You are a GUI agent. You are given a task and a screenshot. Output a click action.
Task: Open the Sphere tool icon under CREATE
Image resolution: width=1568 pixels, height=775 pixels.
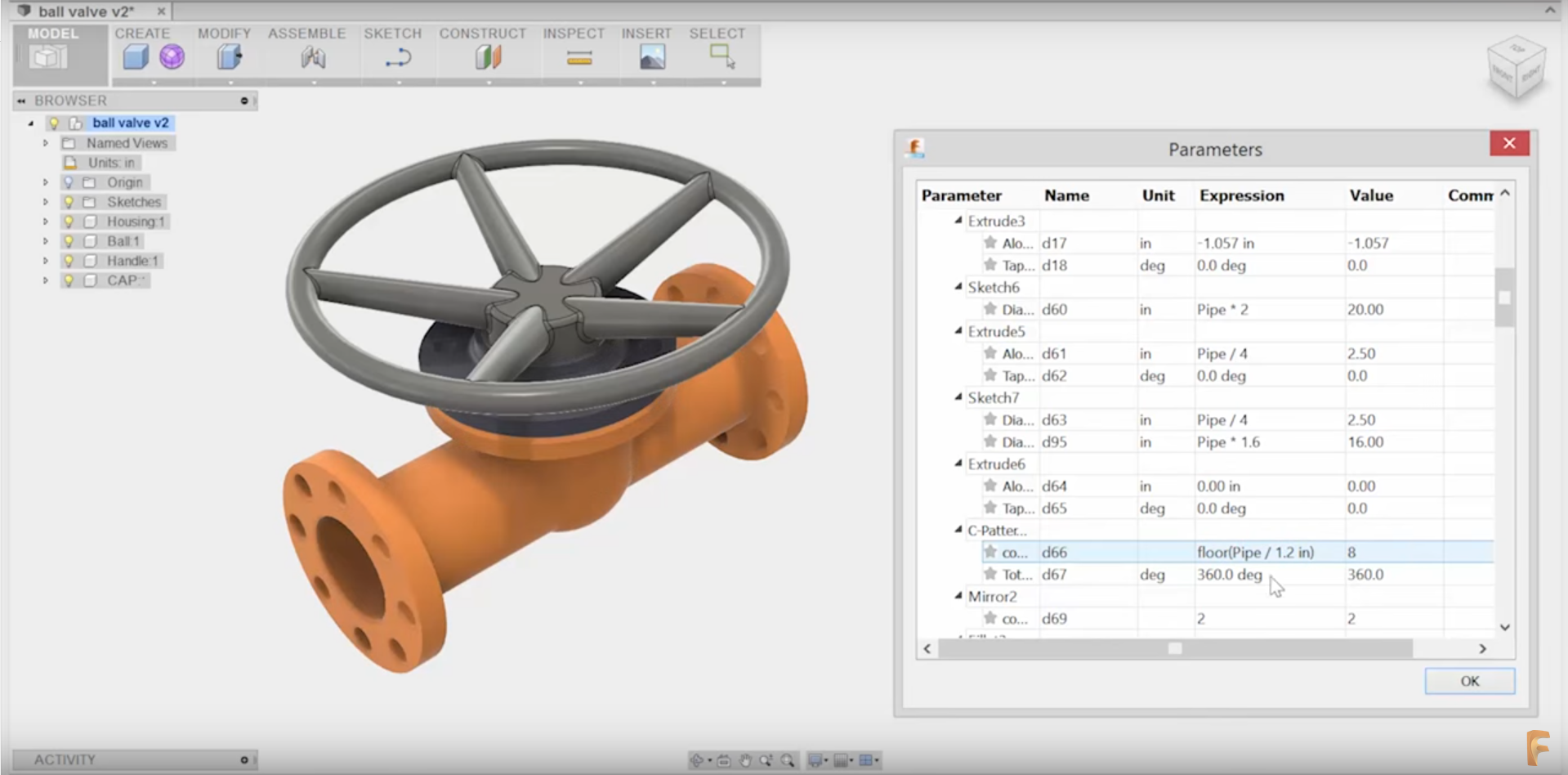click(x=172, y=56)
